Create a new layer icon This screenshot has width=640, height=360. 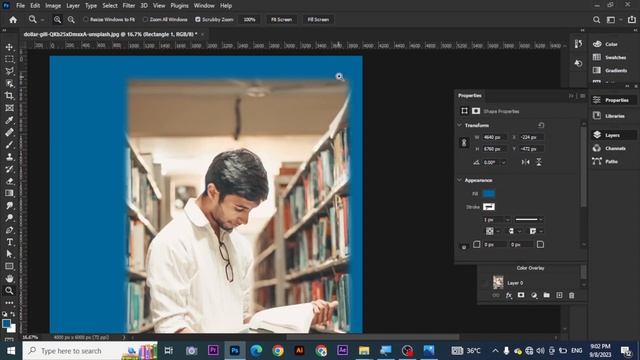click(x=559, y=295)
